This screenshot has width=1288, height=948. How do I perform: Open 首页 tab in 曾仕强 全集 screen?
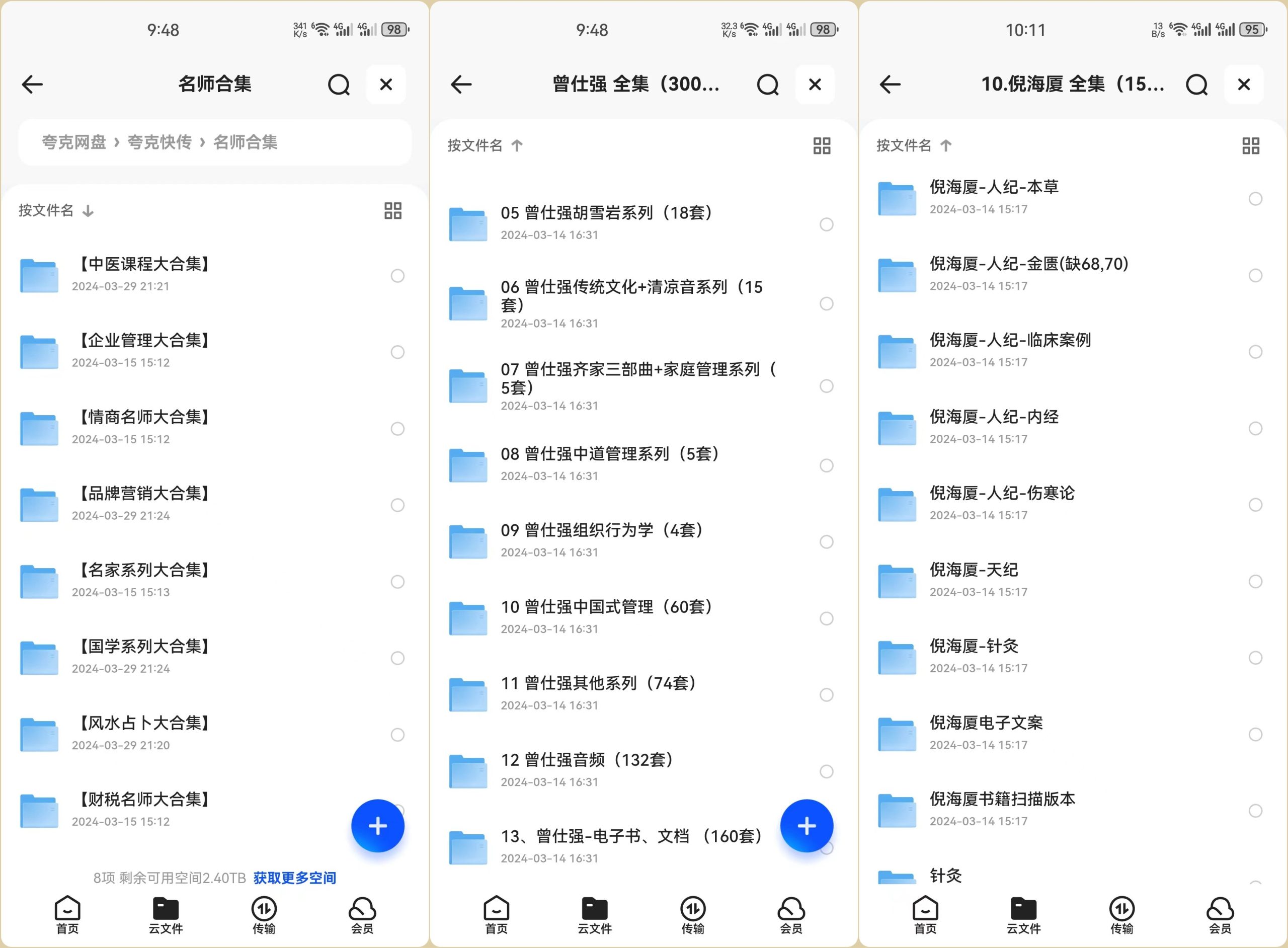496,915
